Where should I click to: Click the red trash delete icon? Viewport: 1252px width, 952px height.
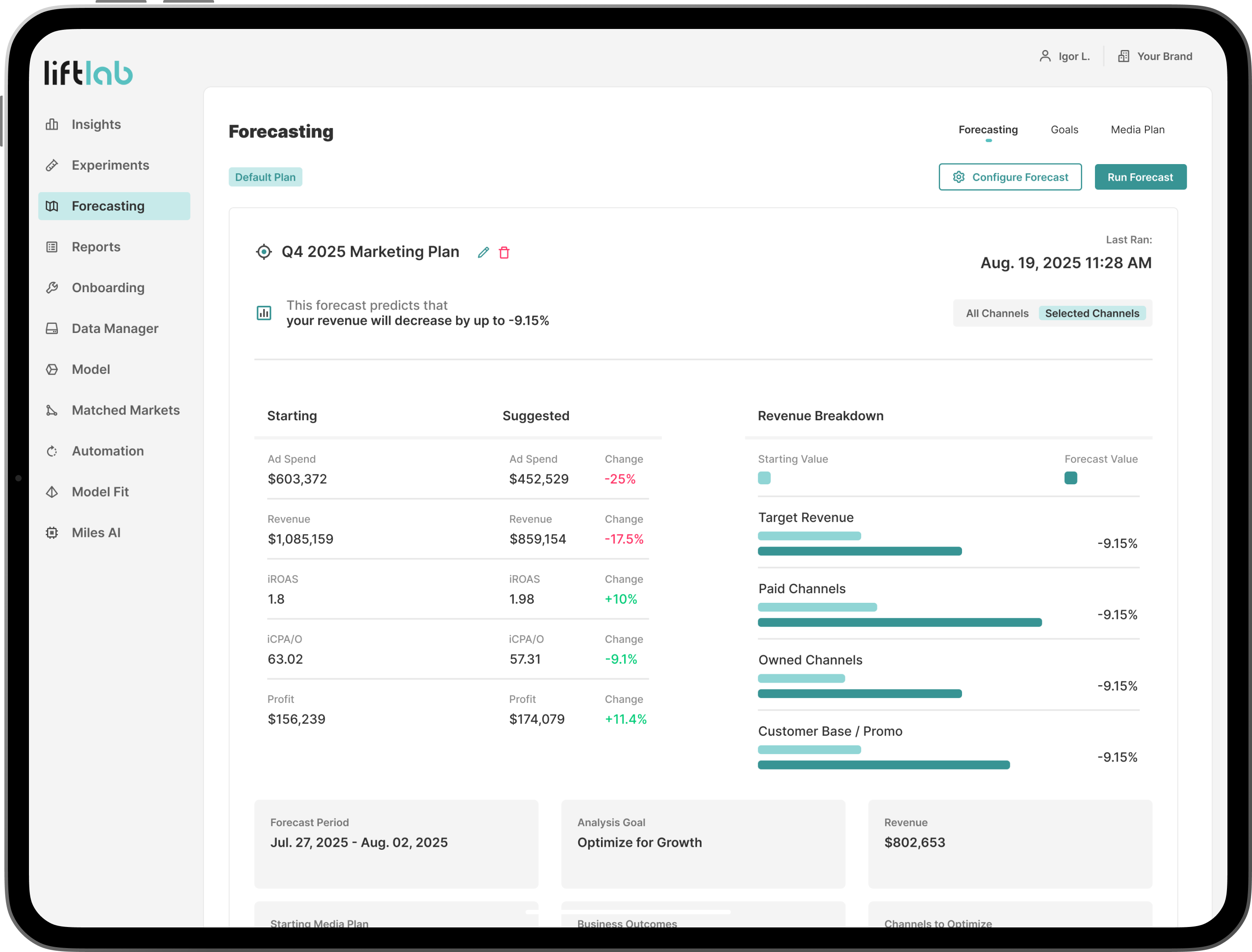click(504, 253)
